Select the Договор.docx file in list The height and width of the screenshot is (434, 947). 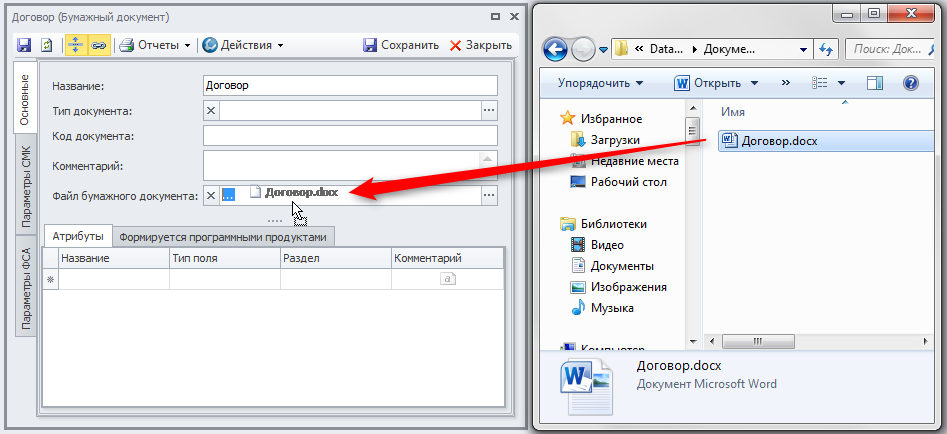pos(778,141)
